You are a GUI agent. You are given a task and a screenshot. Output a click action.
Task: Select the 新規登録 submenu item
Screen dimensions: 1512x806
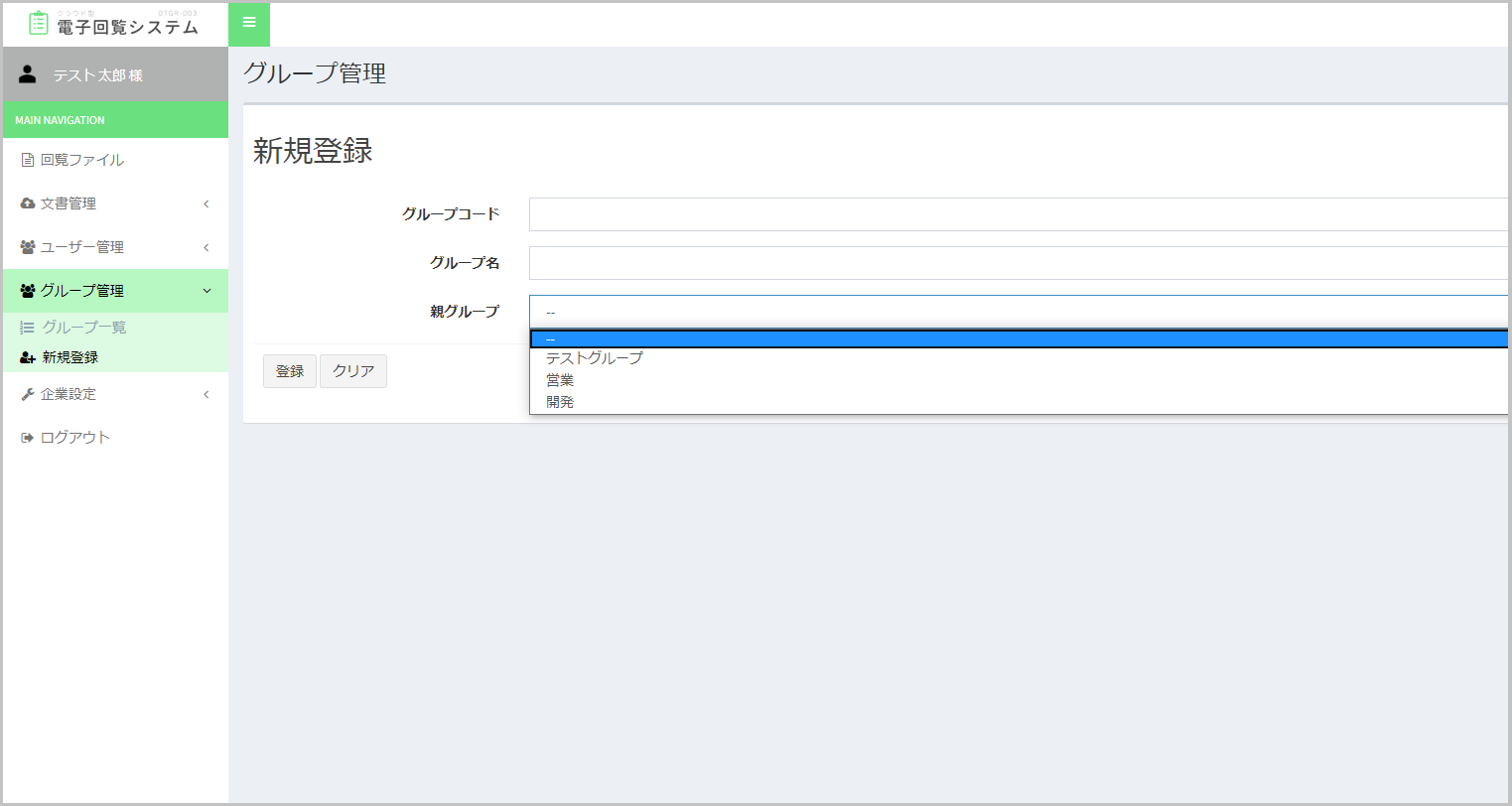click(69, 357)
